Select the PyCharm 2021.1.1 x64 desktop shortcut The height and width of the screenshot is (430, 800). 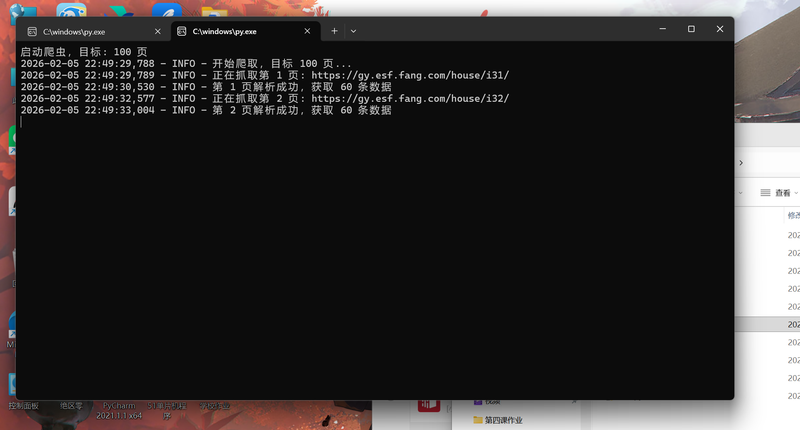click(x=119, y=411)
